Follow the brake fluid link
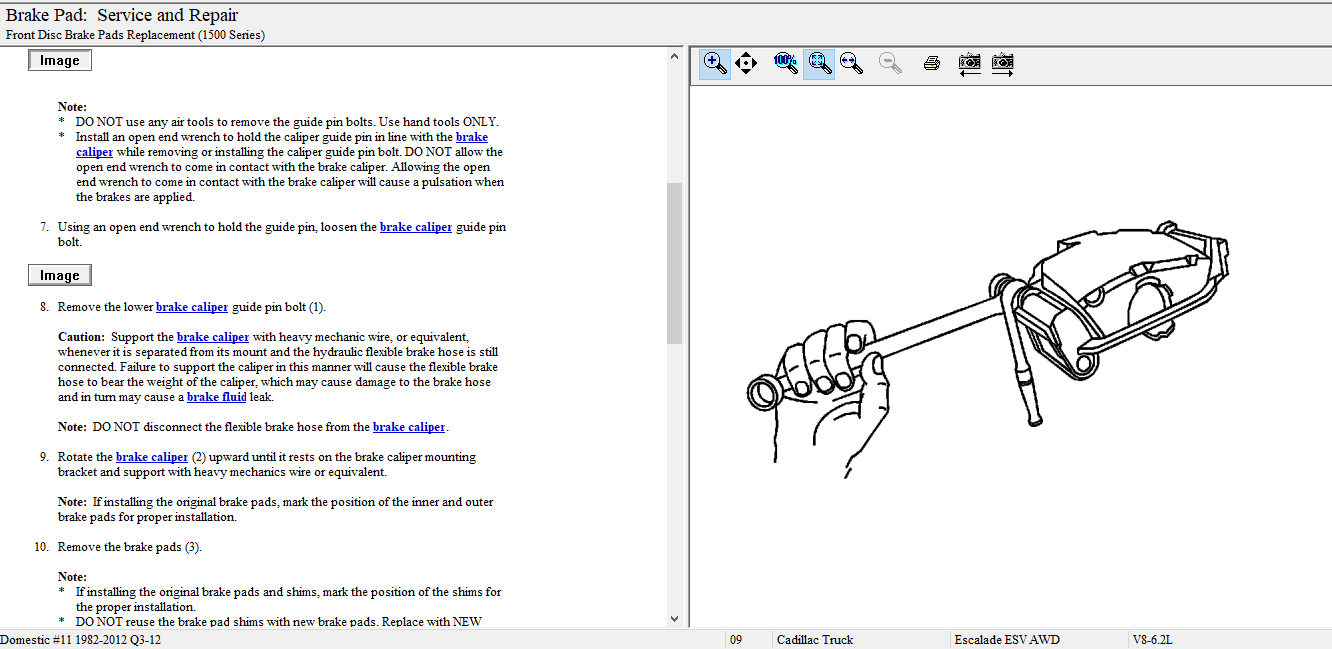 216,397
